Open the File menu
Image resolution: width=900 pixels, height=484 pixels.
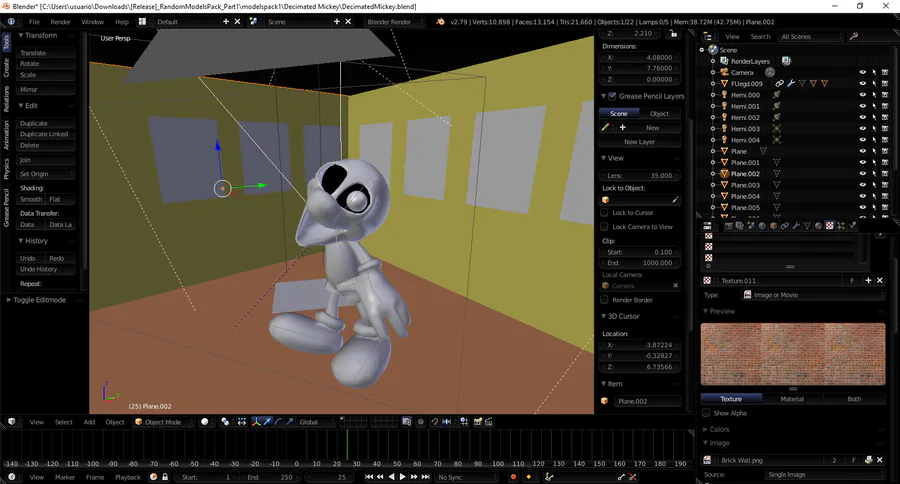coord(34,22)
